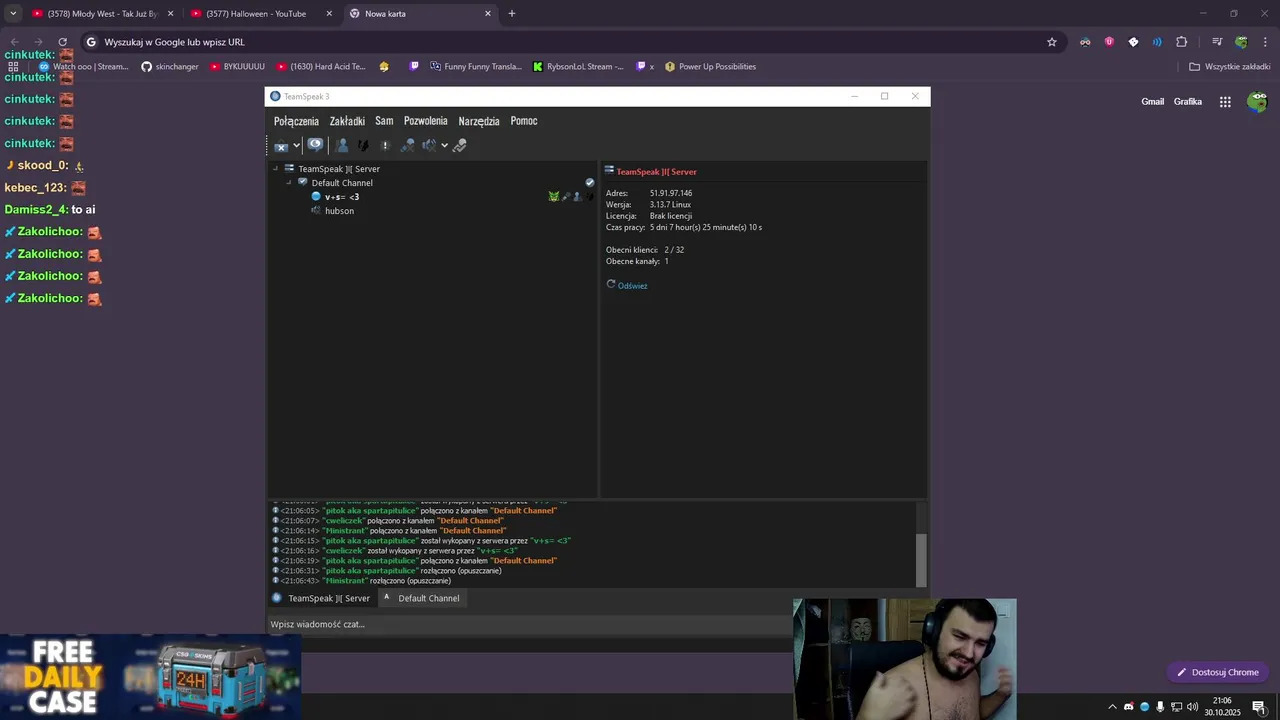Click the TeamSpeak disconnect-from-server toolbar icon
Image resolution: width=1280 pixels, height=720 pixels.
281,146
